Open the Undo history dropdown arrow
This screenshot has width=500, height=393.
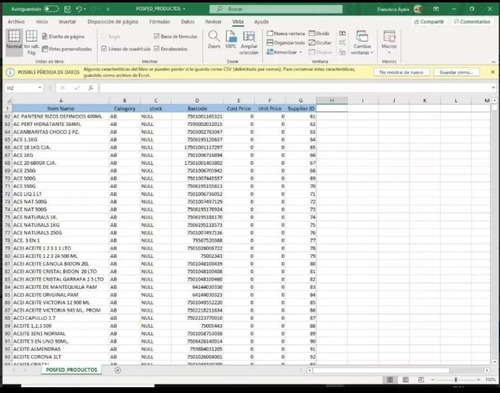point(85,9)
